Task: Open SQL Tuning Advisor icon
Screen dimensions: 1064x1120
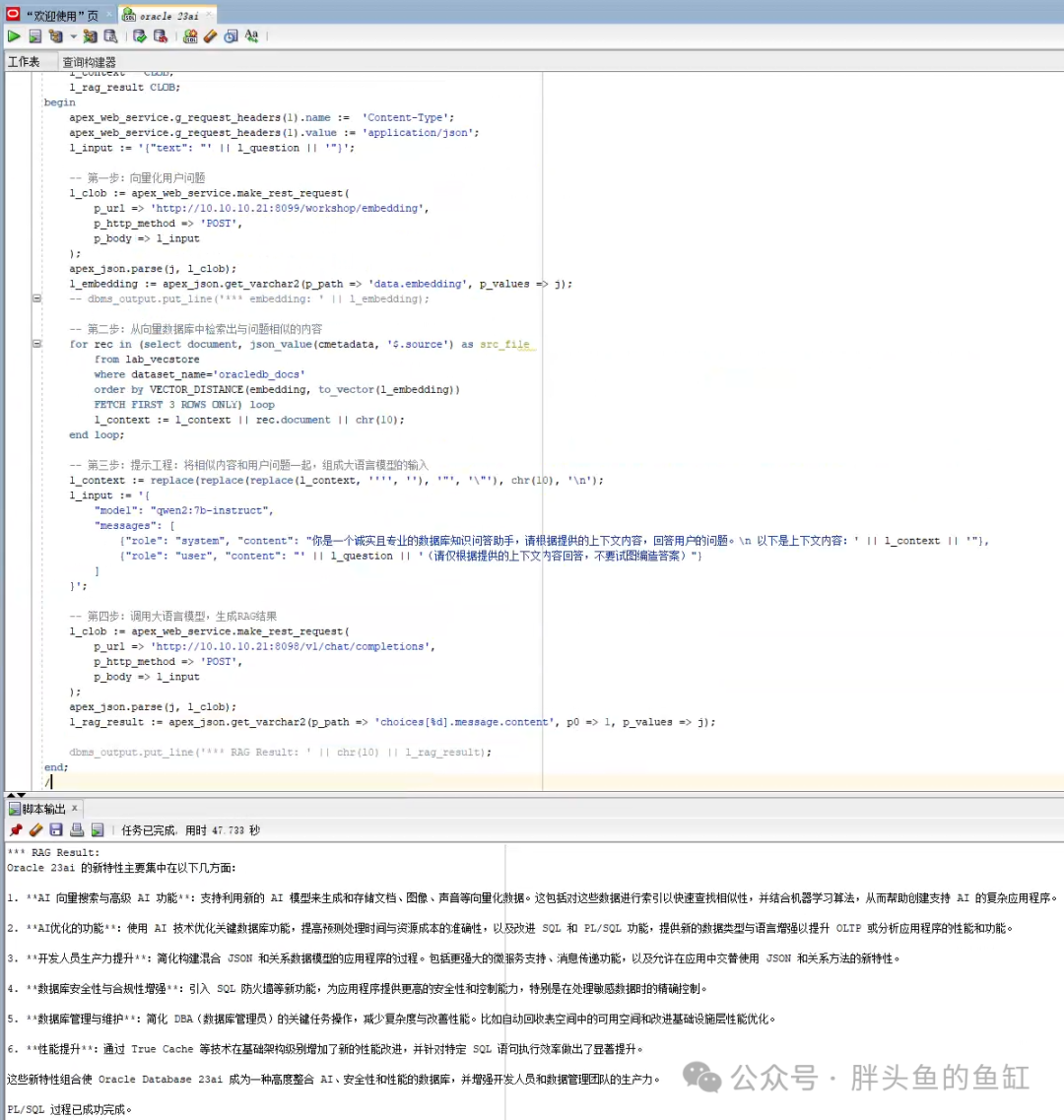Action: click(x=110, y=35)
